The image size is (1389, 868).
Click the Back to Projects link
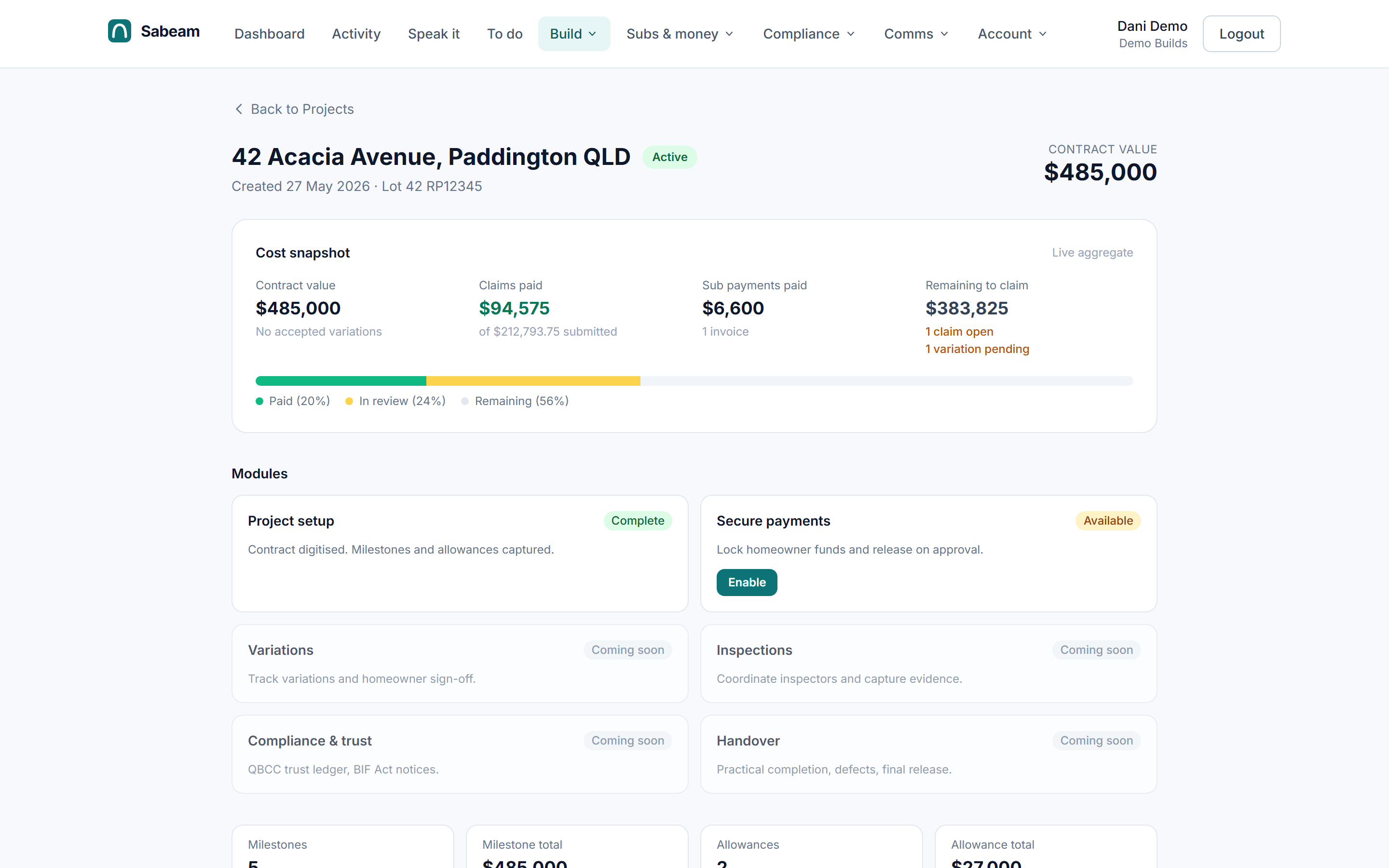[x=295, y=109]
